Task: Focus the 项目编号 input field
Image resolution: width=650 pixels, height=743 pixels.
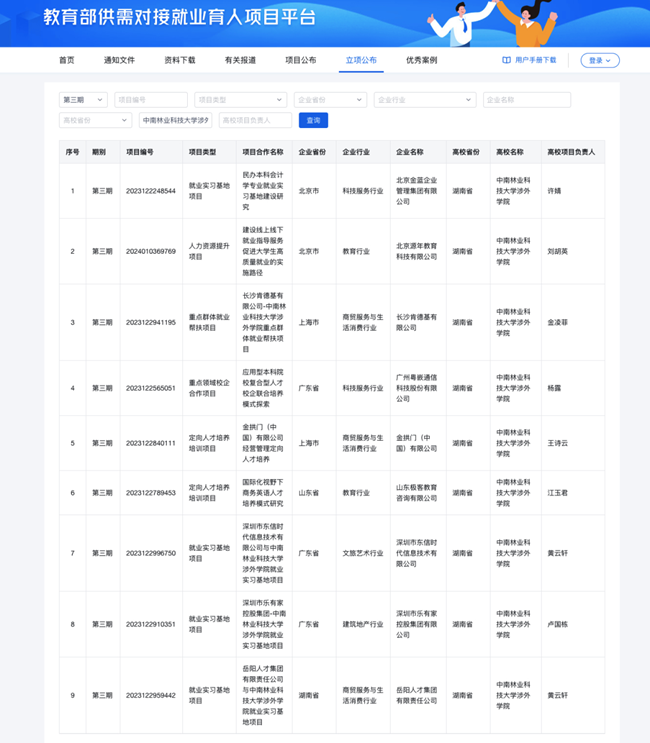Action: tap(151, 100)
